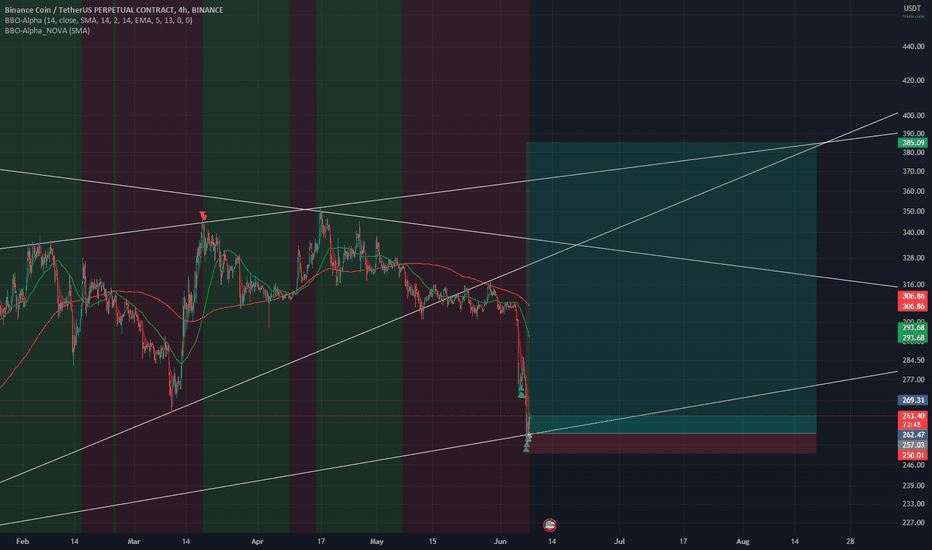Image resolution: width=932 pixels, height=550 pixels.
Task: Click the Aug date label on time axis
Action: 742,541
